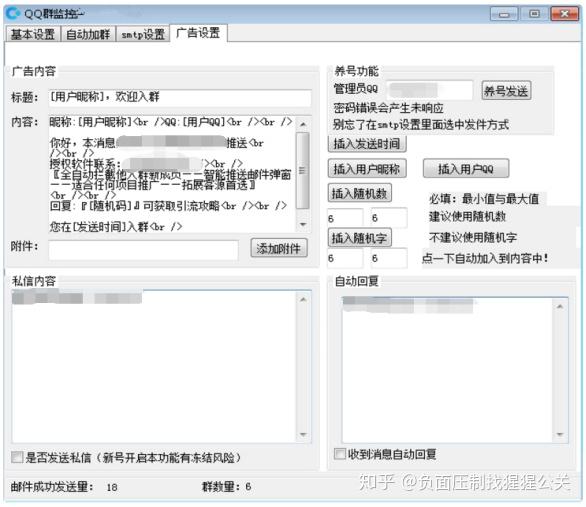The height and width of the screenshot is (507, 586).
Task: Click inside the 私信内容 text area
Action: click(154, 367)
